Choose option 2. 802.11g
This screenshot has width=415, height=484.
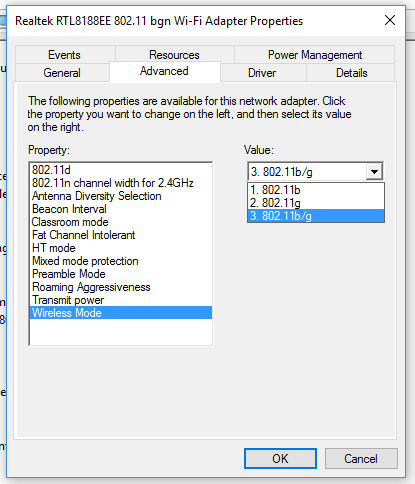click(316, 203)
